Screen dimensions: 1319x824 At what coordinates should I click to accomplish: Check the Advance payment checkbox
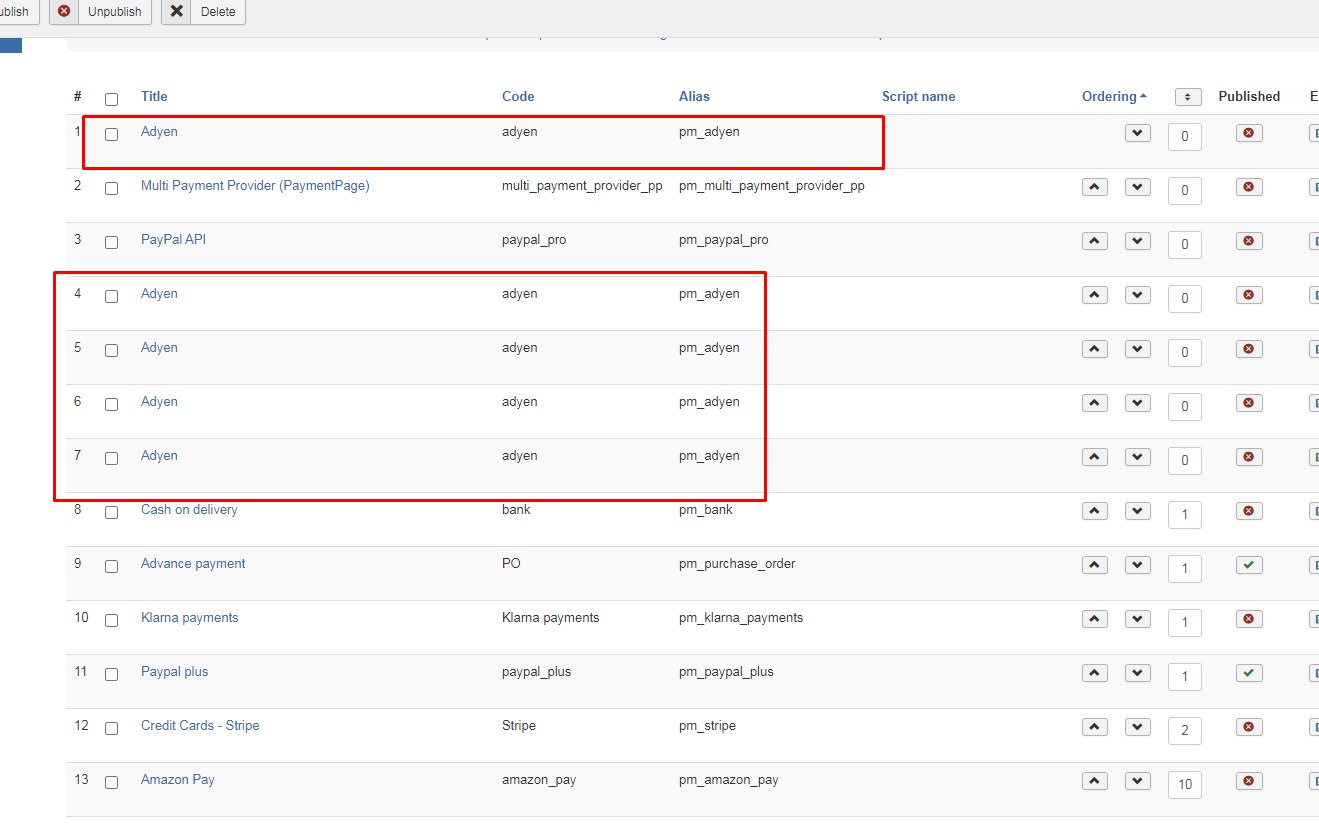(111, 566)
